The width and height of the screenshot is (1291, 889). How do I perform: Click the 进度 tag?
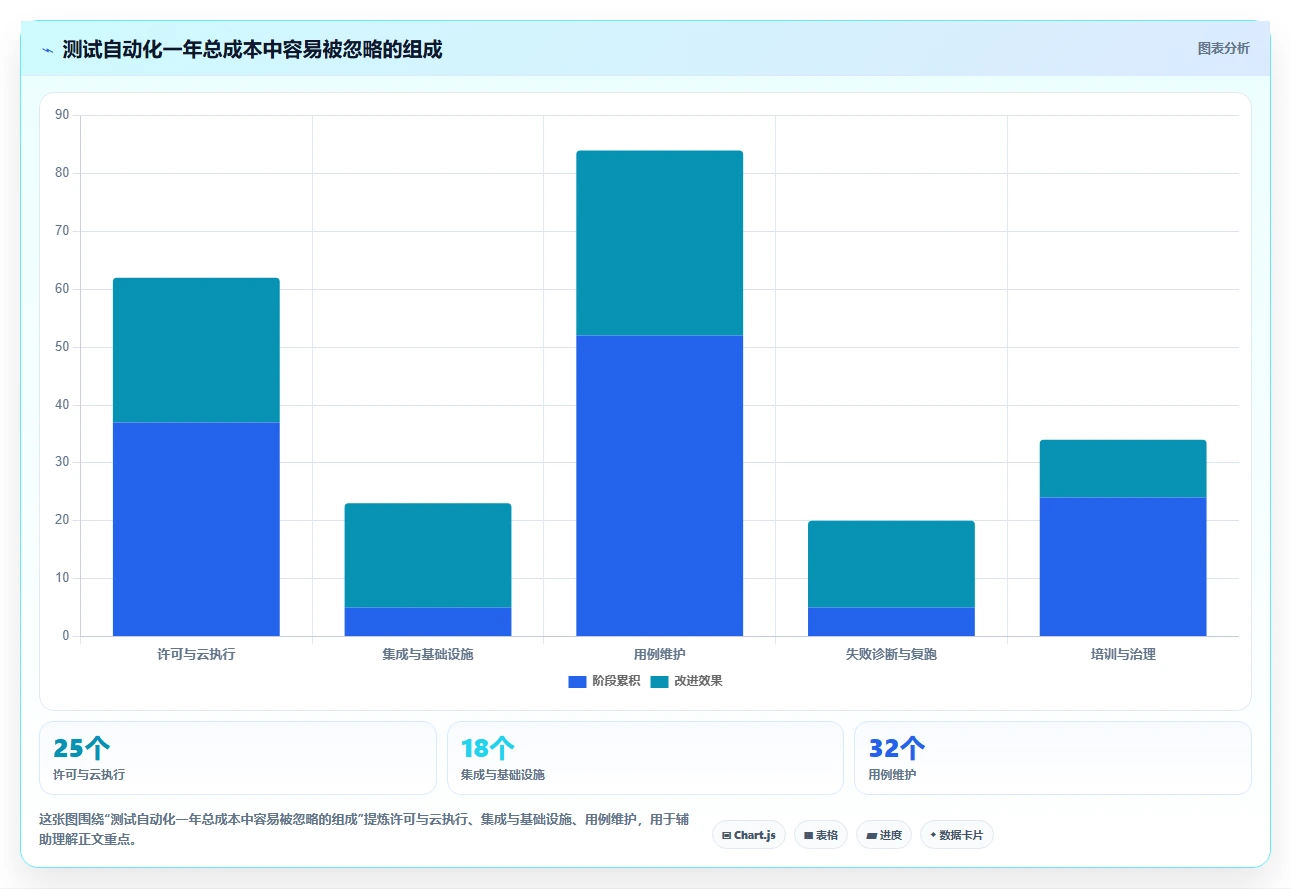pyautogui.click(x=884, y=835)
